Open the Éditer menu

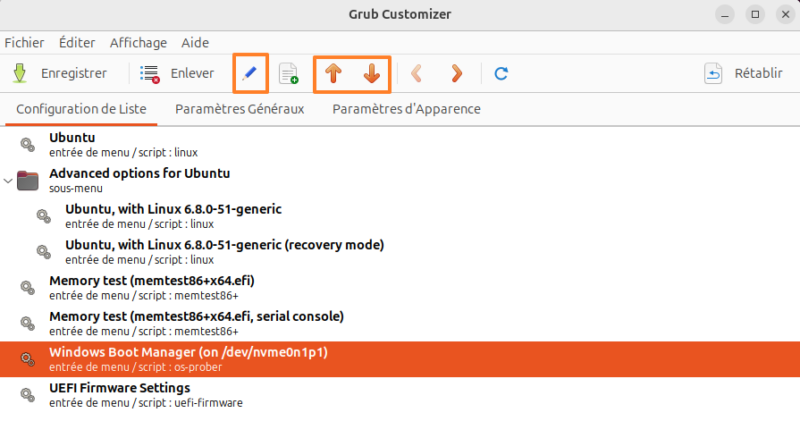tap(77, 43)
